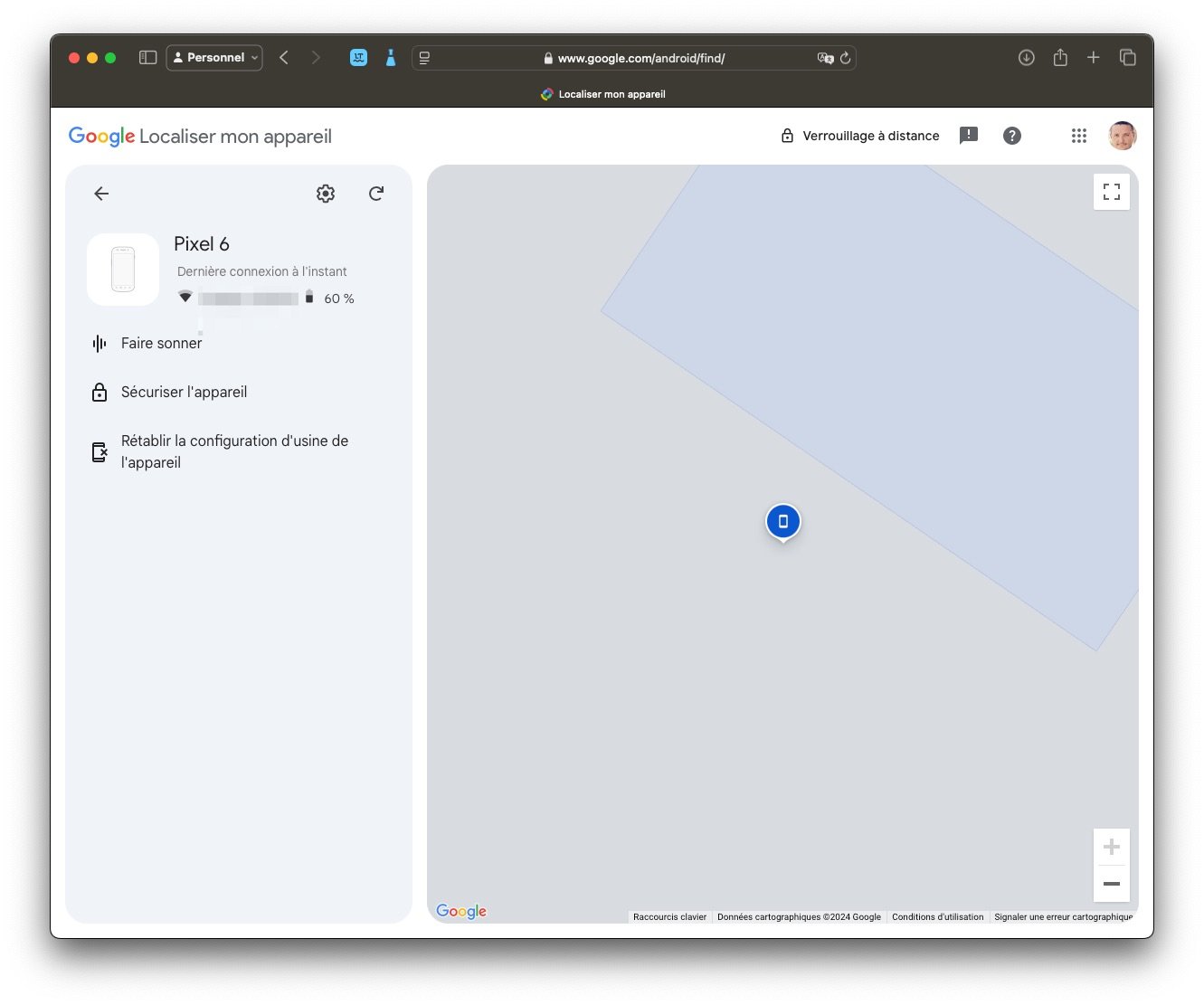The height and width of the screenshot is (1005, 1204).
Task: Click the device marker on the map
Action: click(783, 522)
